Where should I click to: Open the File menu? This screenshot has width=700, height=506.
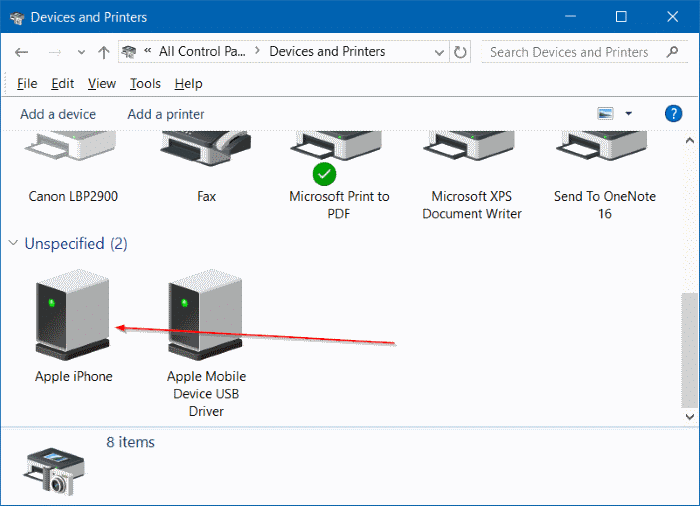27,84
